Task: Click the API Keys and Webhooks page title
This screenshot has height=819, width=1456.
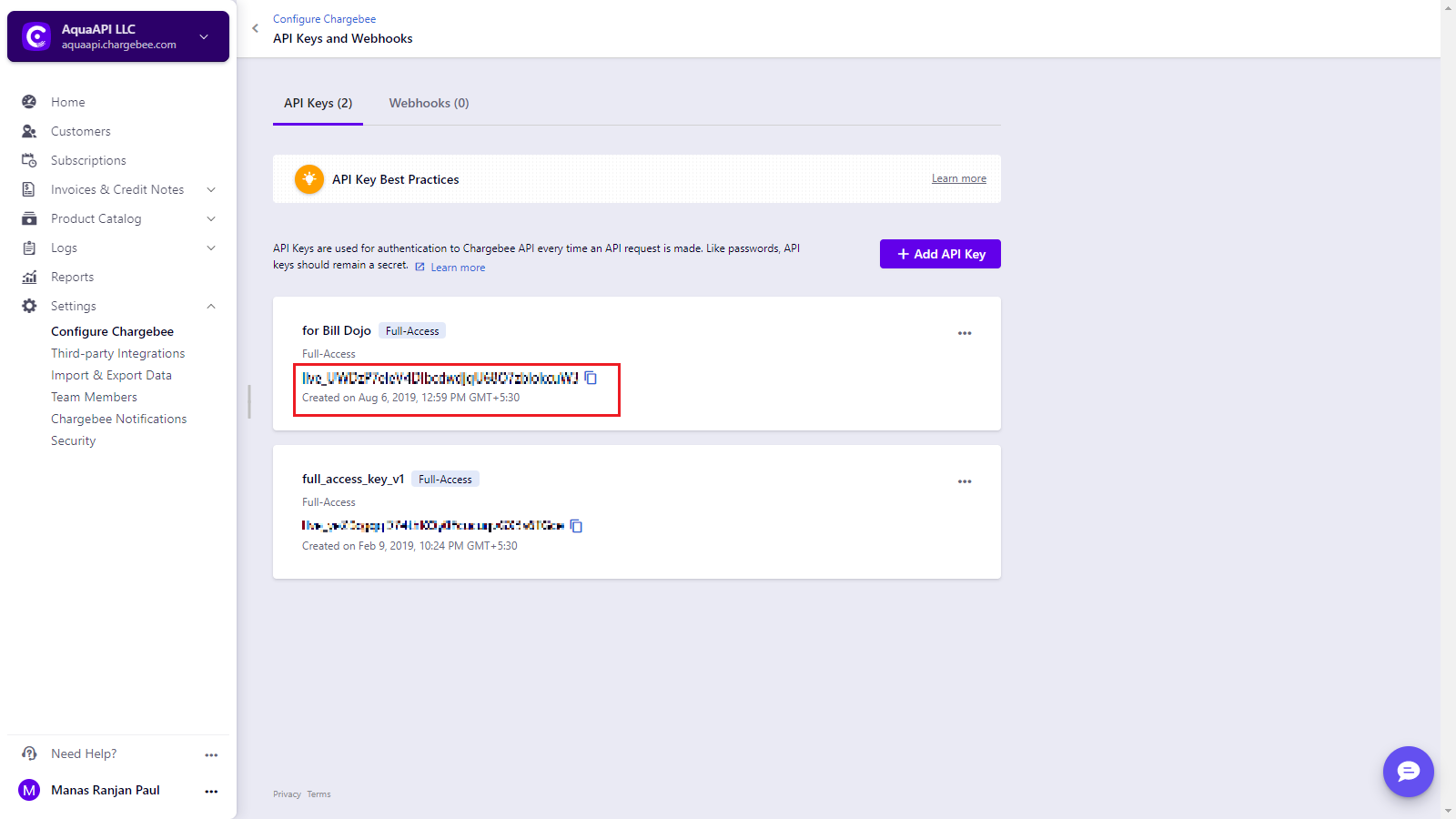Action: [x=343, y=38]
